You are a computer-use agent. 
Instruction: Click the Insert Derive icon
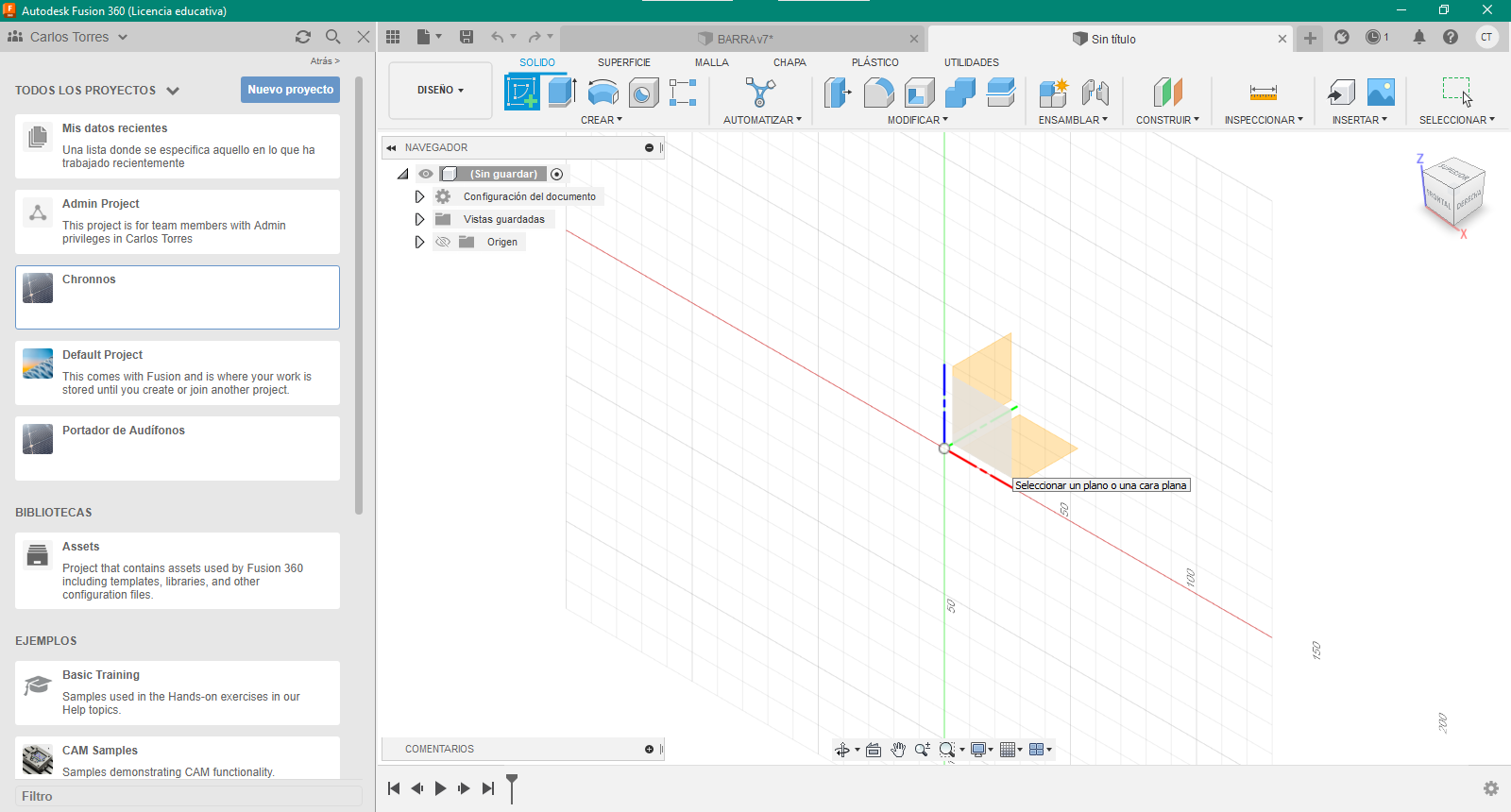[x=1341, y=93]
